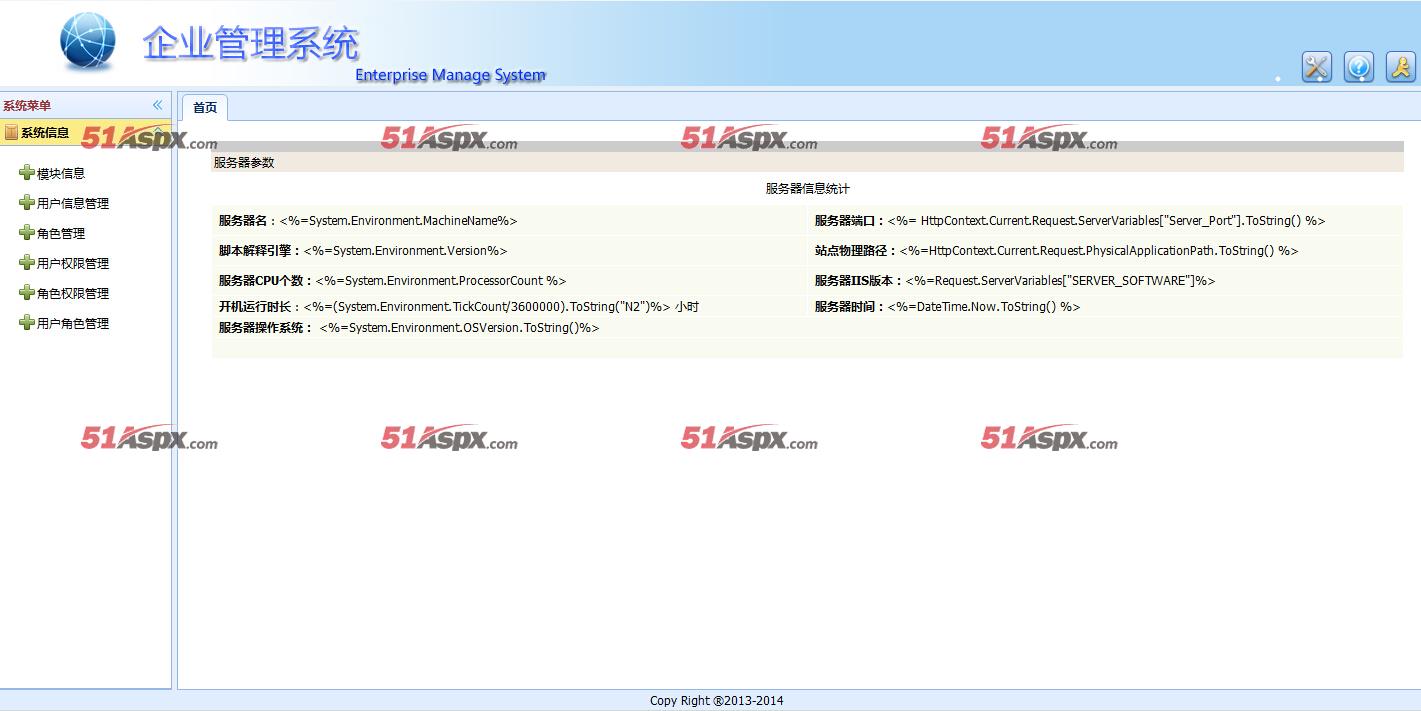The height and width of the screenshot is (711, 1421).
Task: Select the 服务器时间 row text
Action: (947, 307)
